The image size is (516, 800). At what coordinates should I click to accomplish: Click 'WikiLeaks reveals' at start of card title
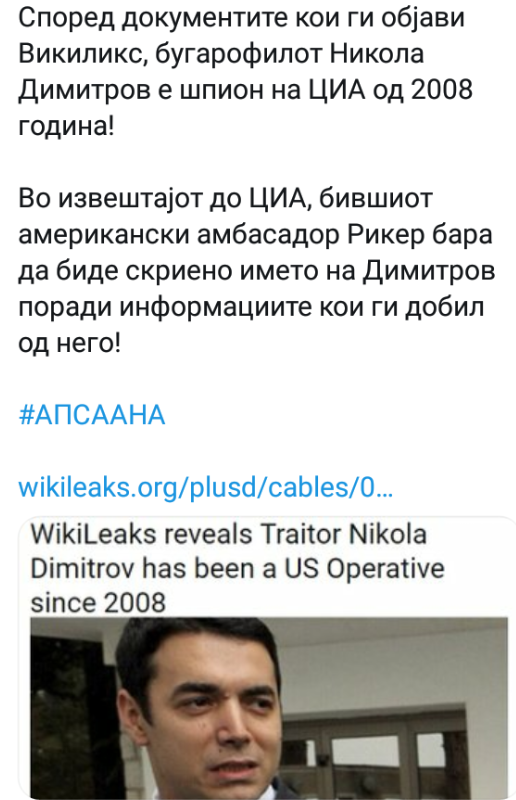tap(141, 535)
